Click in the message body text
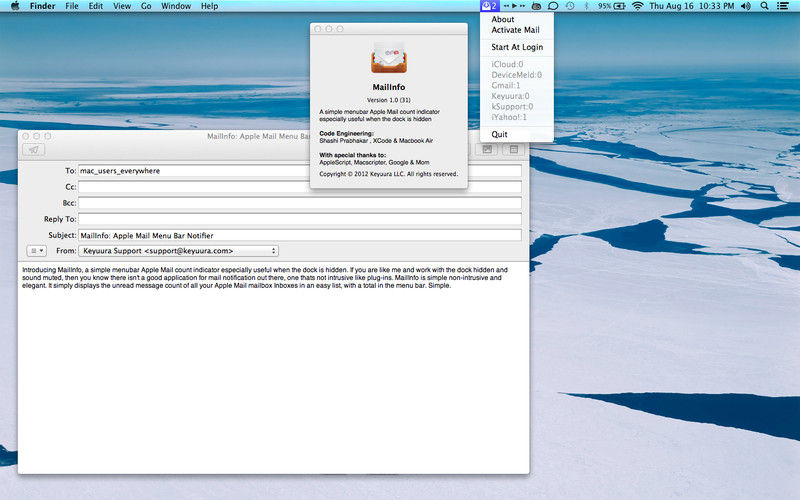800x500 pixels. pyautogui.click(x=265, y=278)
